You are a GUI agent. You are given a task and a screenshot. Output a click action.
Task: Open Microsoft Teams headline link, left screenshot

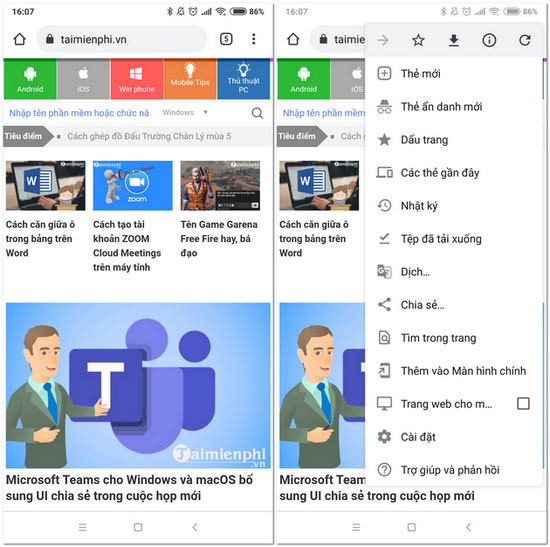[x=129, y=488]
